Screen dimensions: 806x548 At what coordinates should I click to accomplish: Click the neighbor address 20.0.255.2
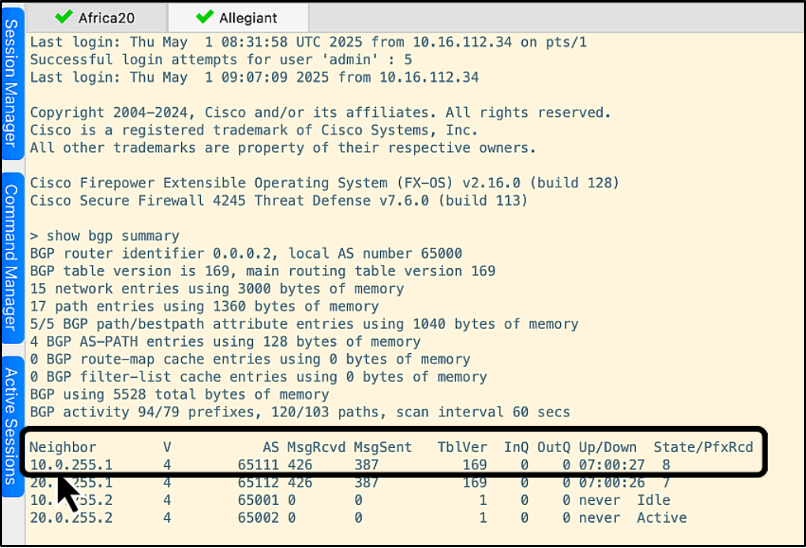pos(71,518)
